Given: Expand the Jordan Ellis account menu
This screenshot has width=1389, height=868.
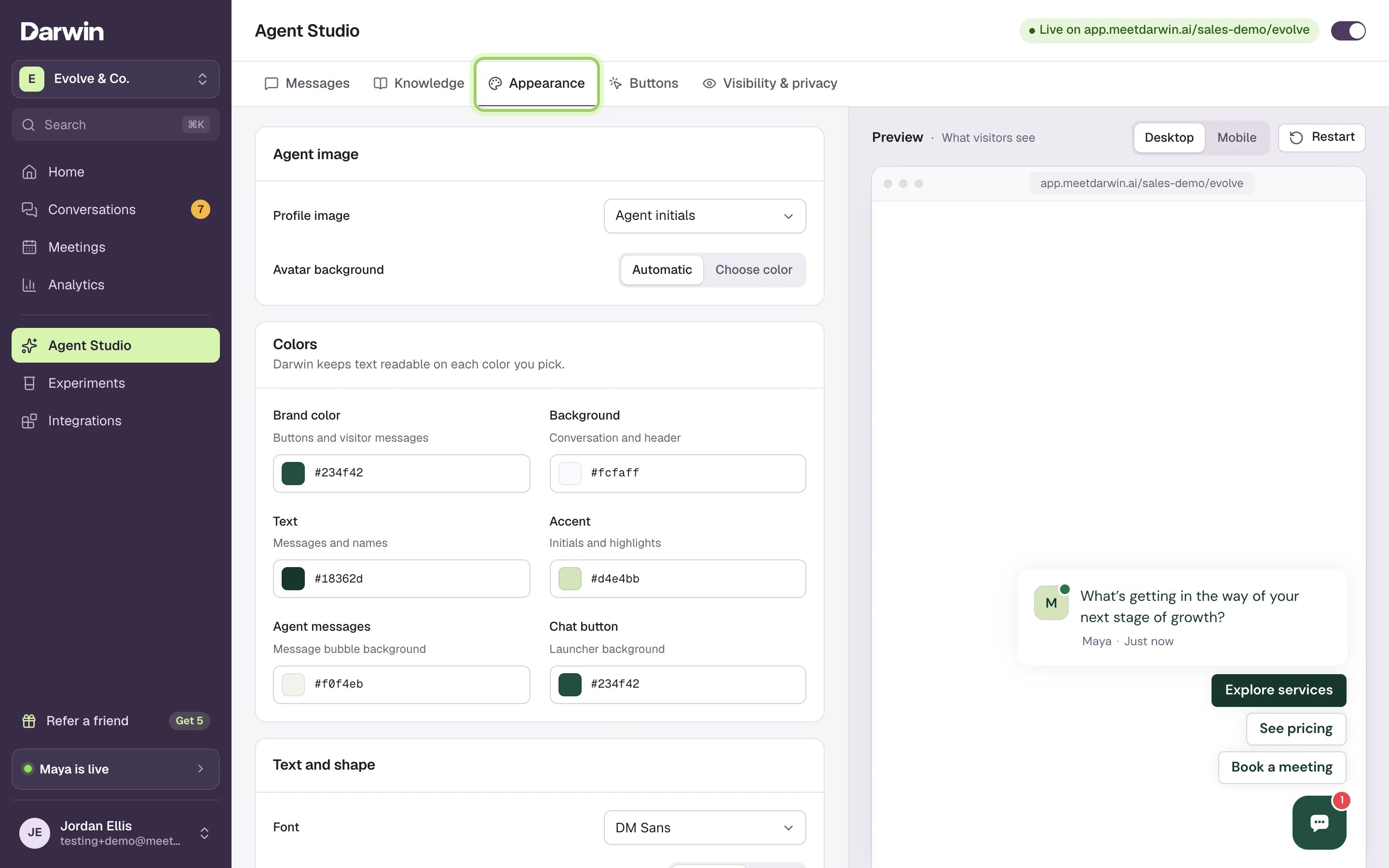Looking at the screenshot, I should click(115, 832).
